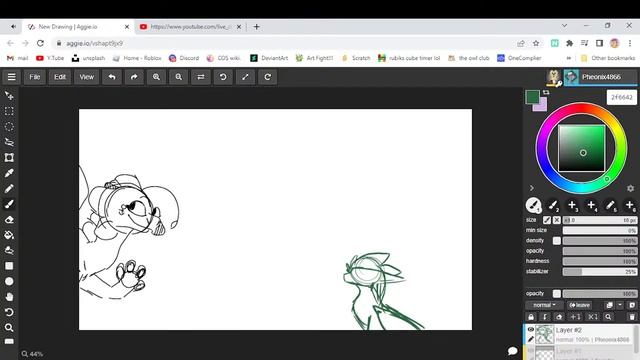This screenshot has width=640, height=360.
Task: Toggle the X button beside size
Action: click(x=557, y=220)
